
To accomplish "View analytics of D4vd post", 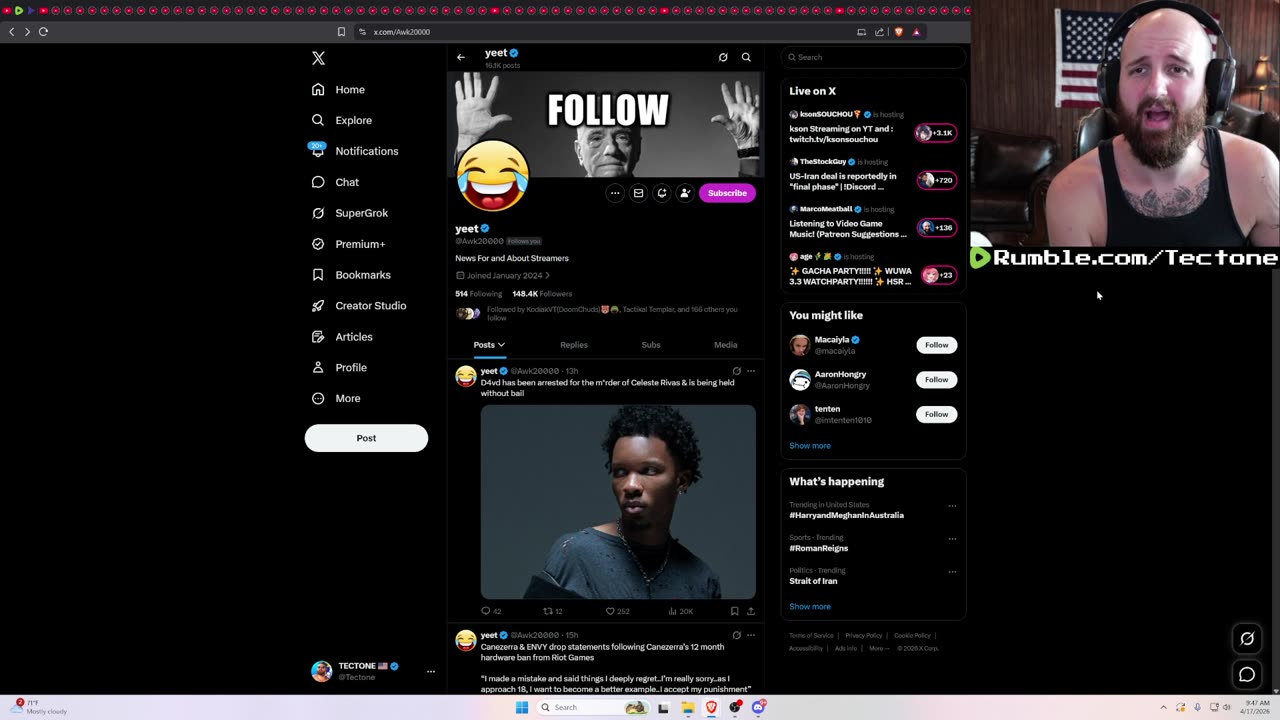I will pos(681,611).
